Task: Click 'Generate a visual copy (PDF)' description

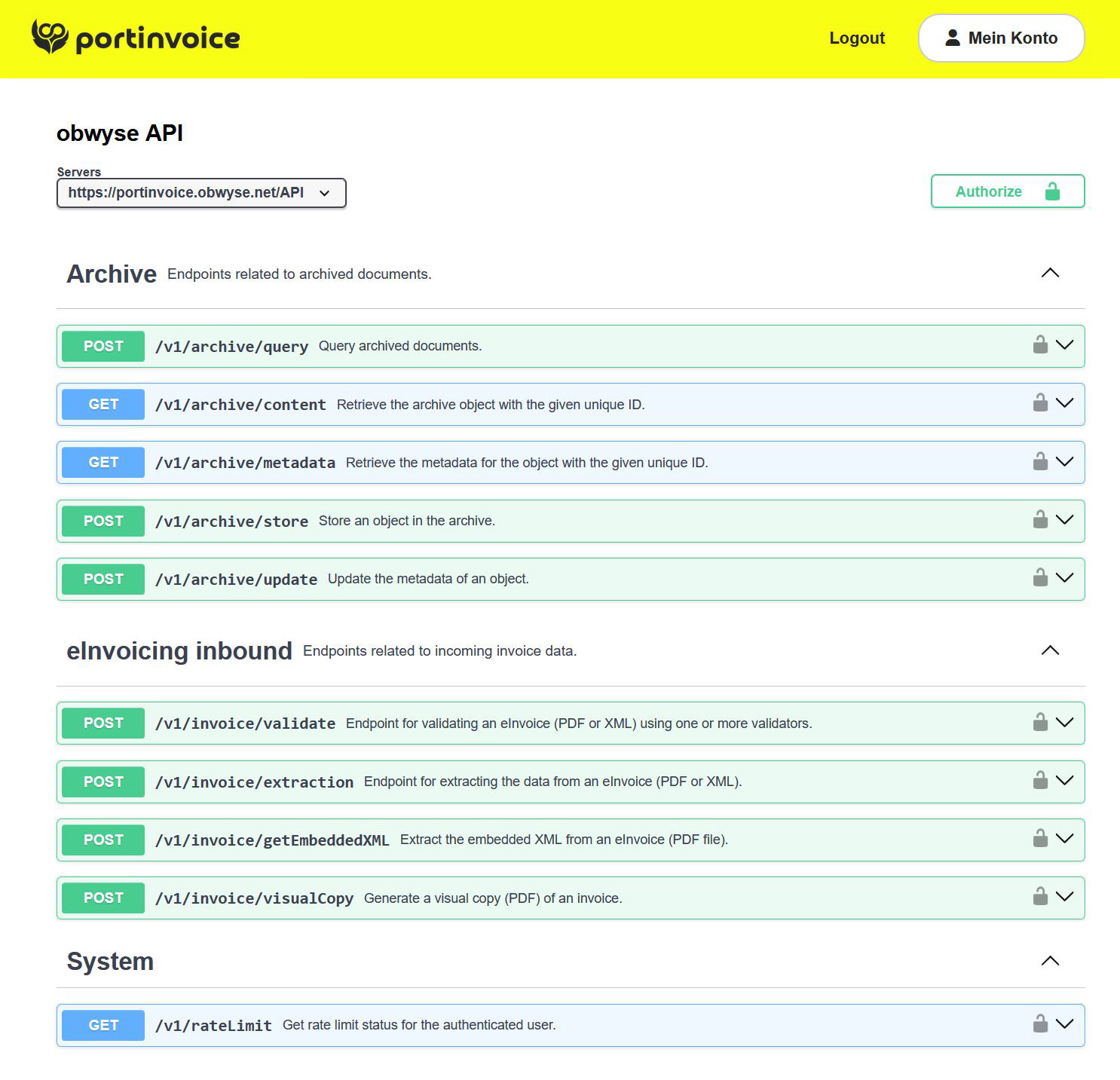Action: 493,898
